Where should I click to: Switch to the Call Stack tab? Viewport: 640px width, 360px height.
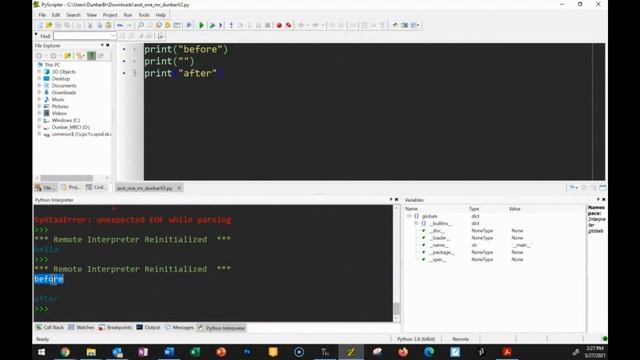tap(50, 327)
